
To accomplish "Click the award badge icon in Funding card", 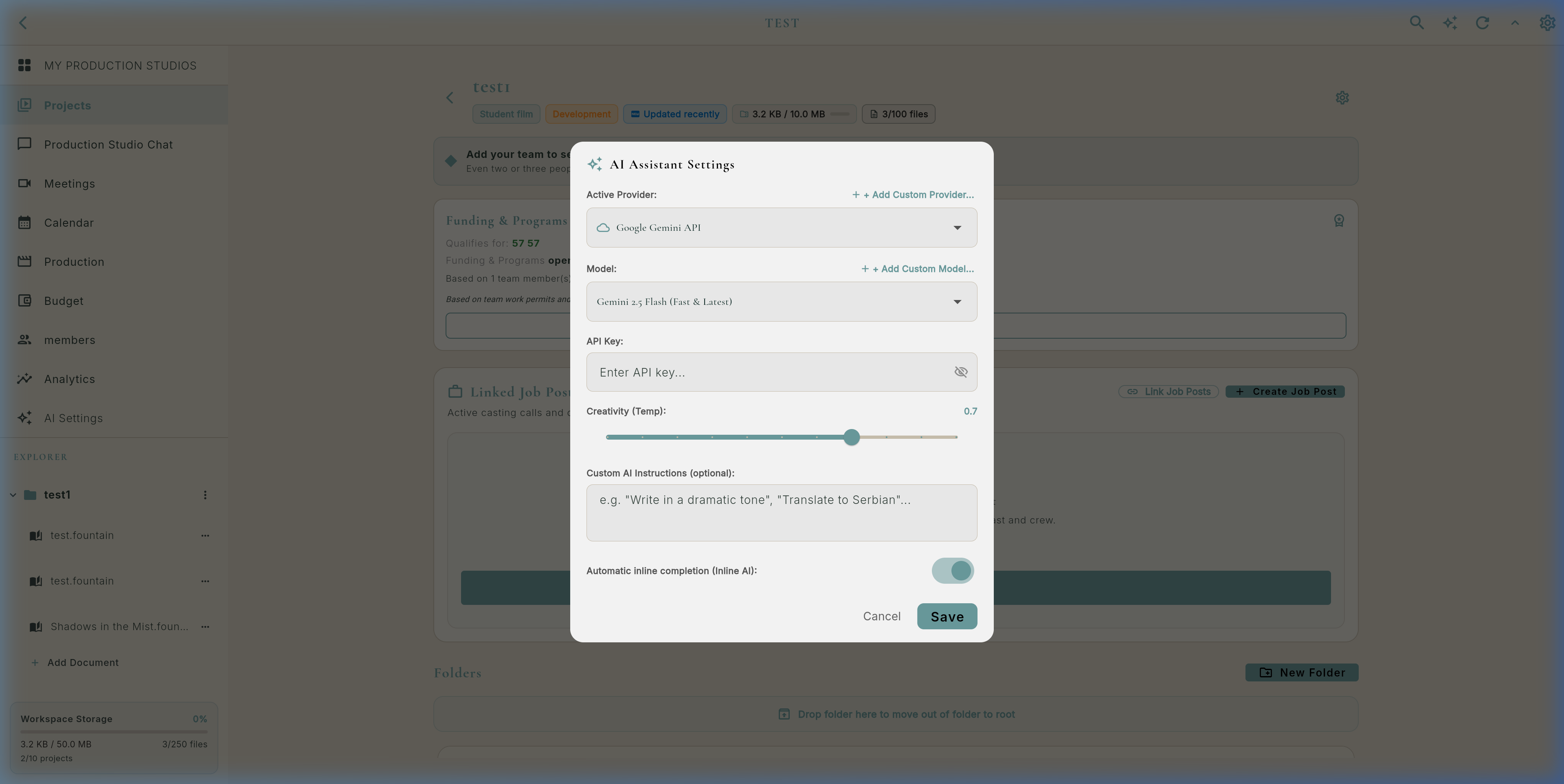I will point(1339,221).
